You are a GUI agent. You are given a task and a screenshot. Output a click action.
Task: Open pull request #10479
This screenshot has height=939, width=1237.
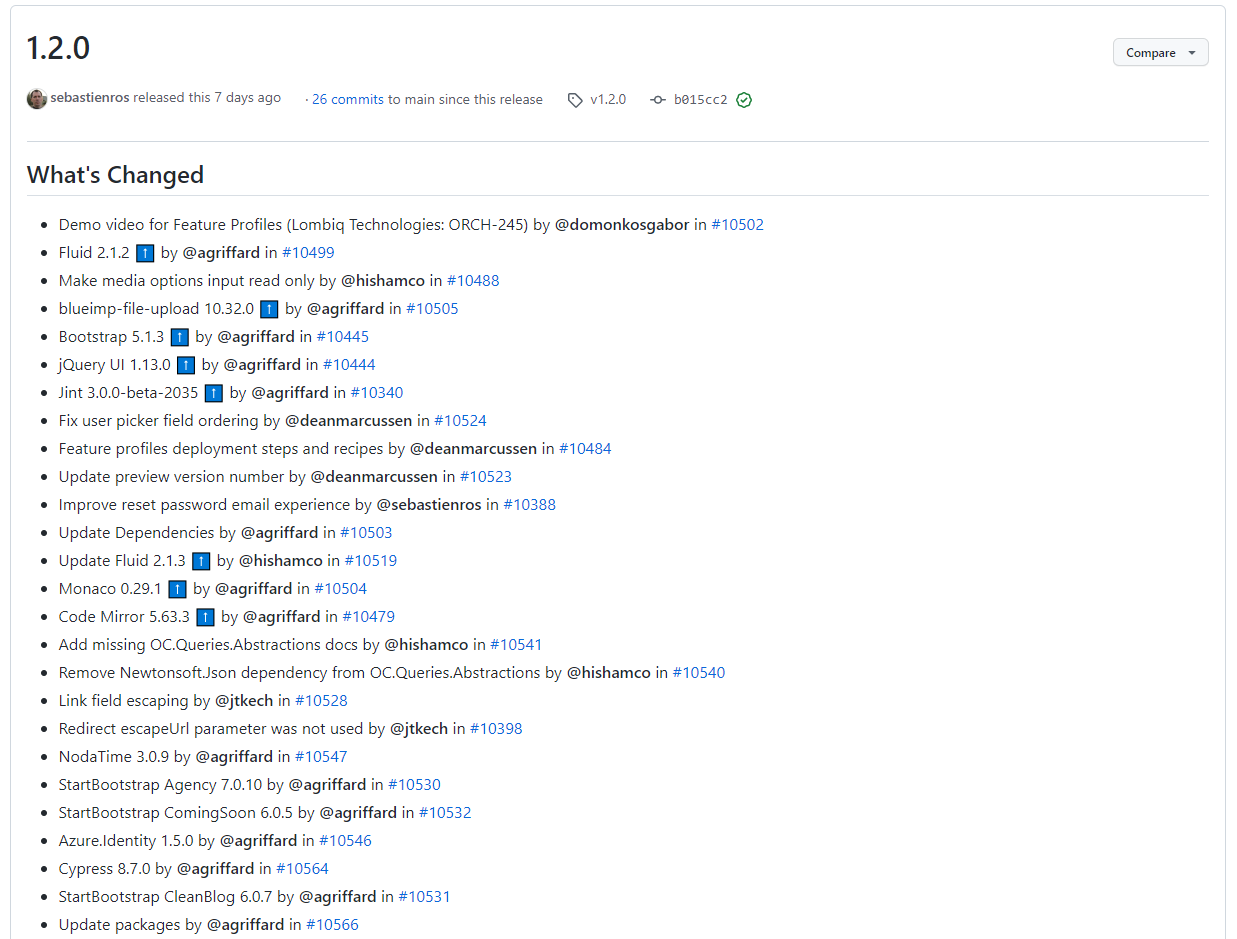(x=369, y=617)
